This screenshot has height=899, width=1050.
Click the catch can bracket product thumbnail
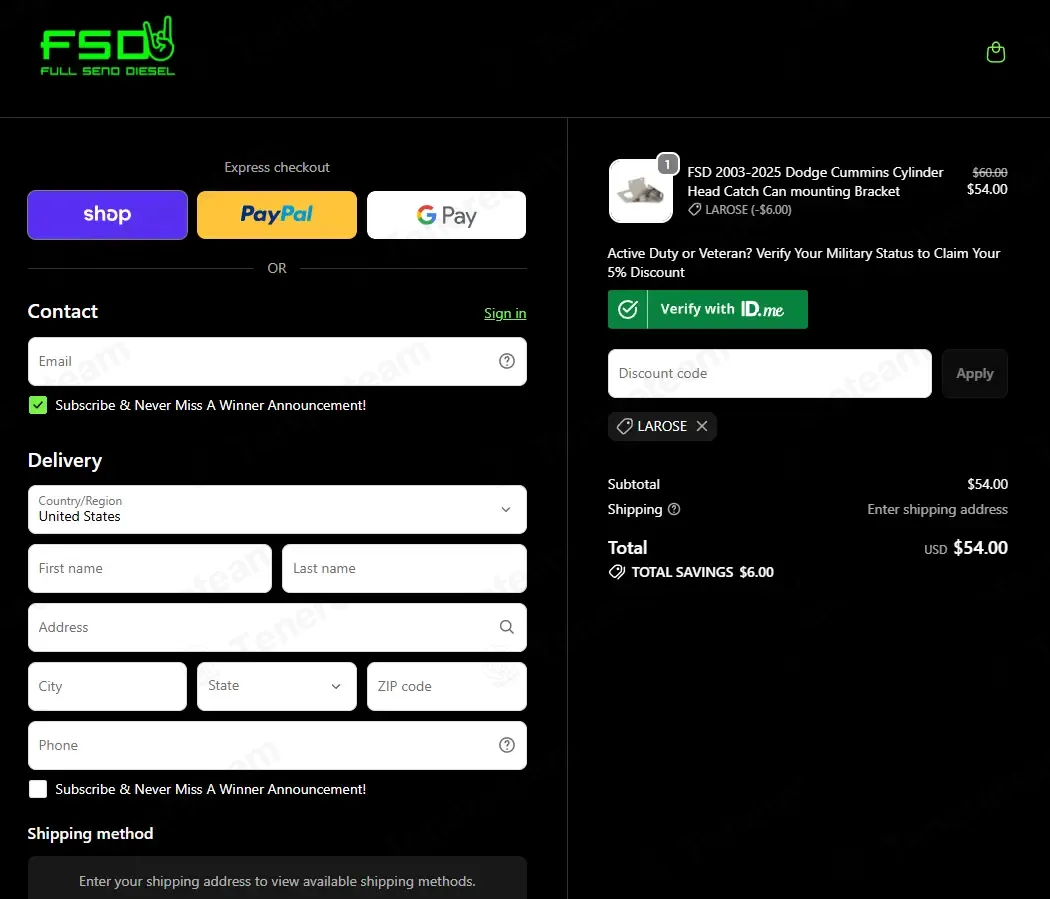tap(641, 191)
